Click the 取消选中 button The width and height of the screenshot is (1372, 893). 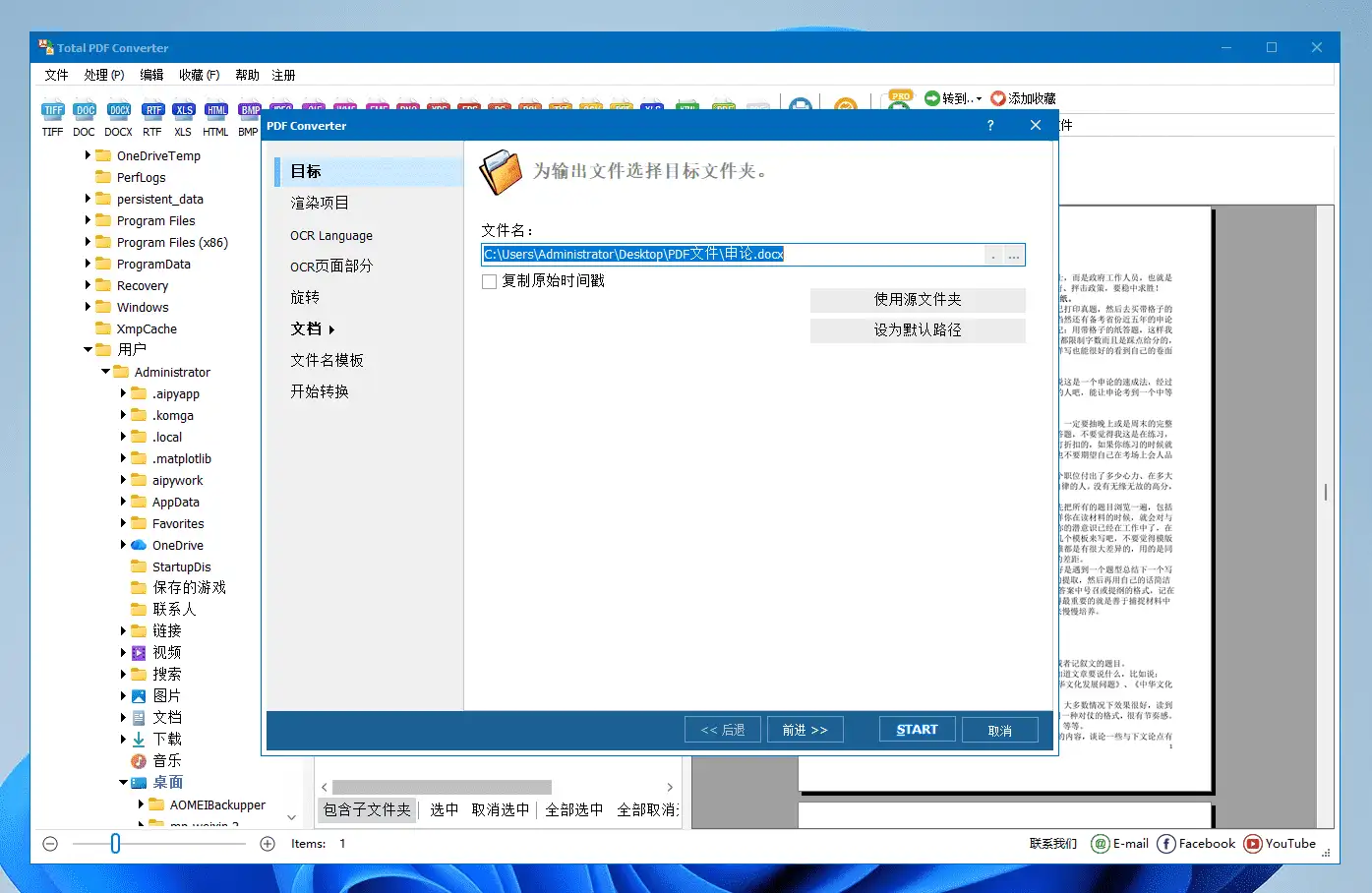pyautogui.click(x=500, y=809)
